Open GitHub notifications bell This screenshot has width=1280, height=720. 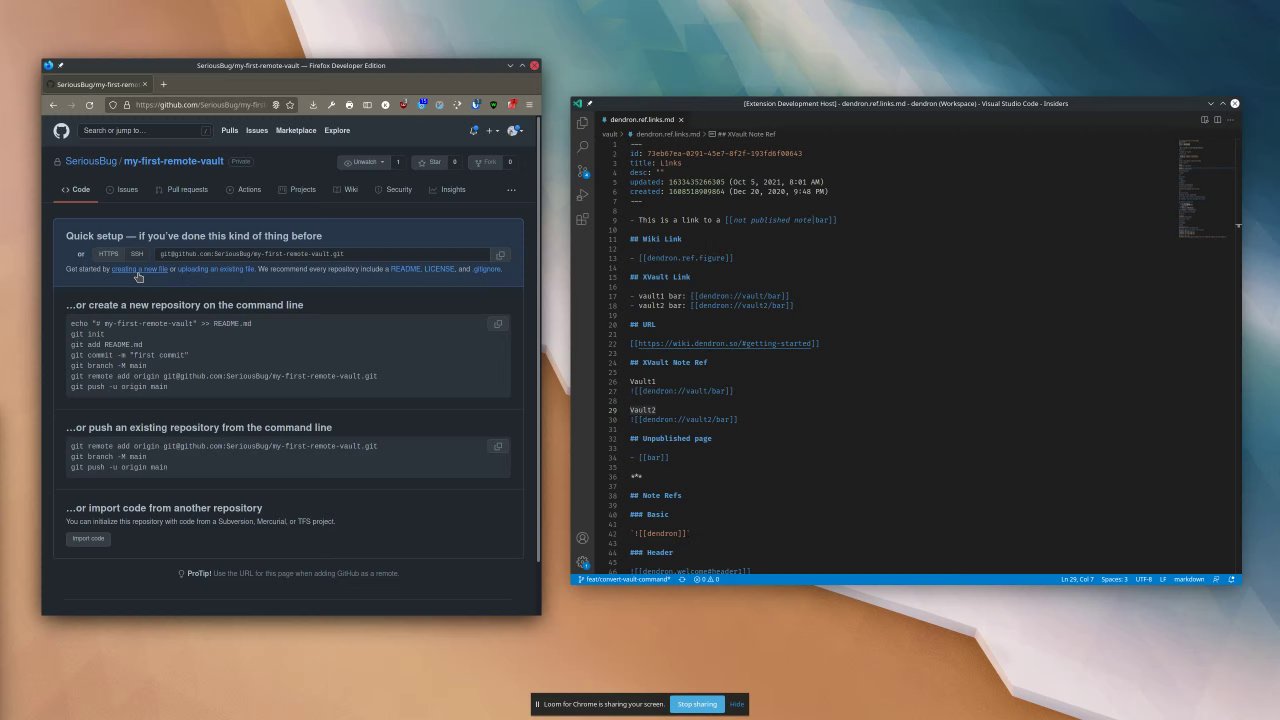[473, 131]
